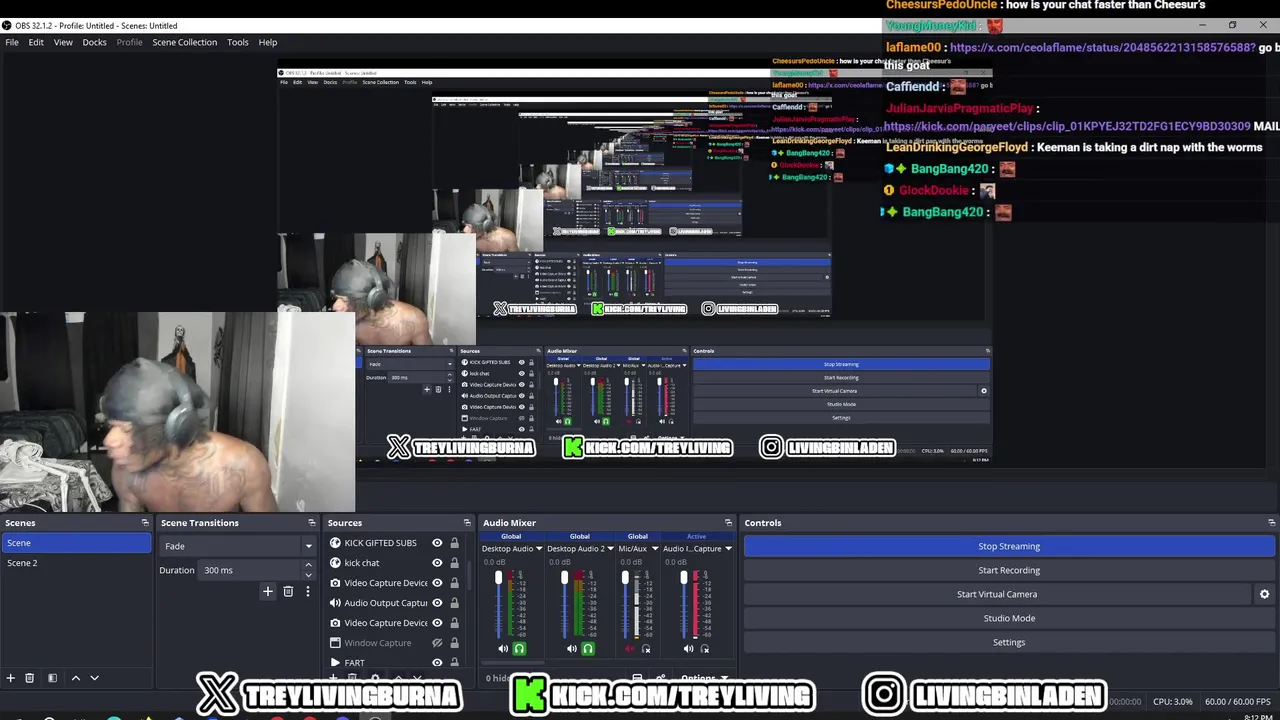
Task: Unlock Audio Output Capture source
Action: pyautogui.click(x=454, y=603)
